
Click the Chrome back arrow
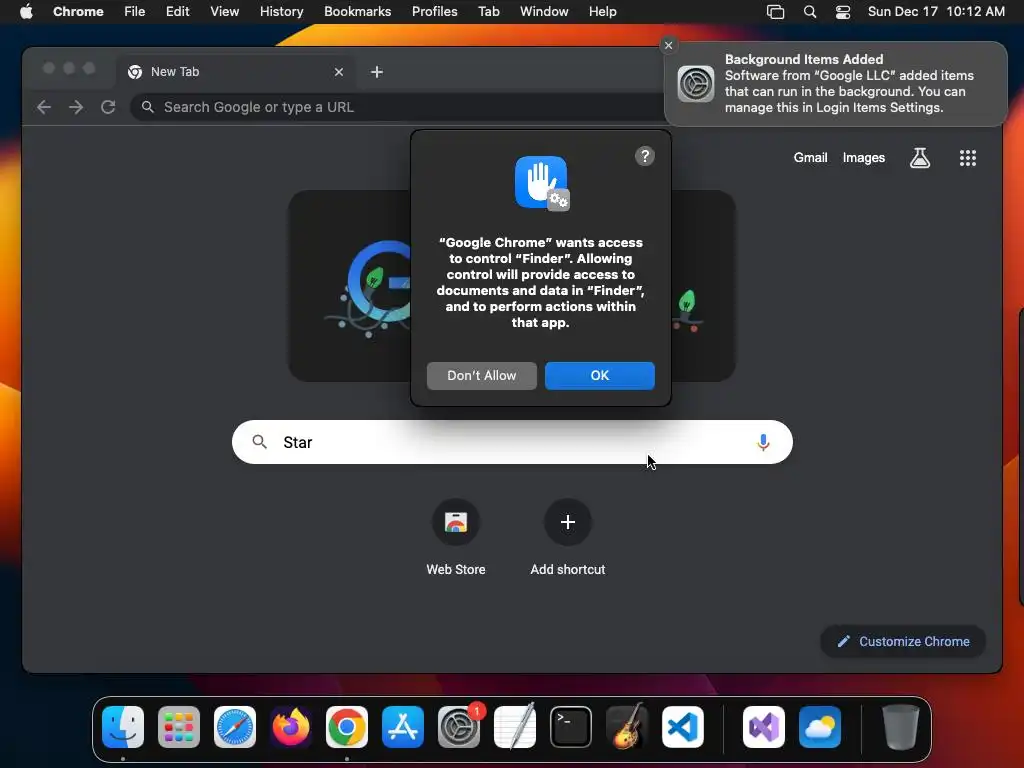point(44,107)
